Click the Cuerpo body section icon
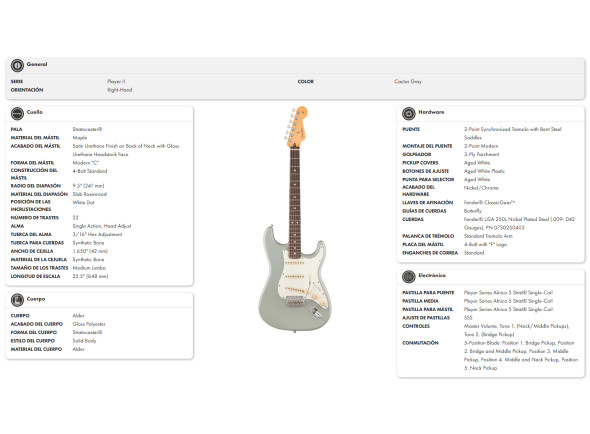The image size is (590, 434). coord(17,300)
